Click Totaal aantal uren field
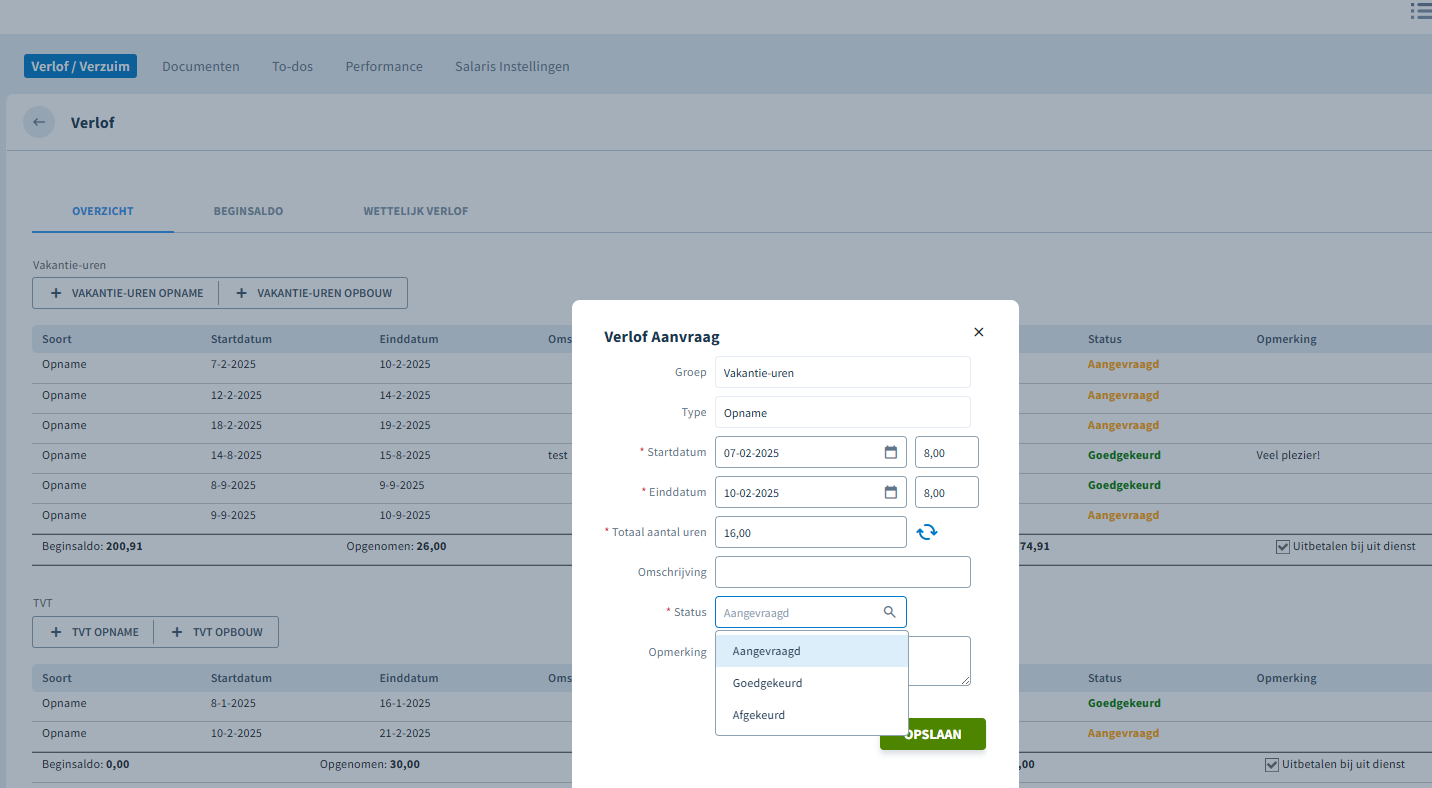This screenshot has height=788, width=1432. pos(811,532)
